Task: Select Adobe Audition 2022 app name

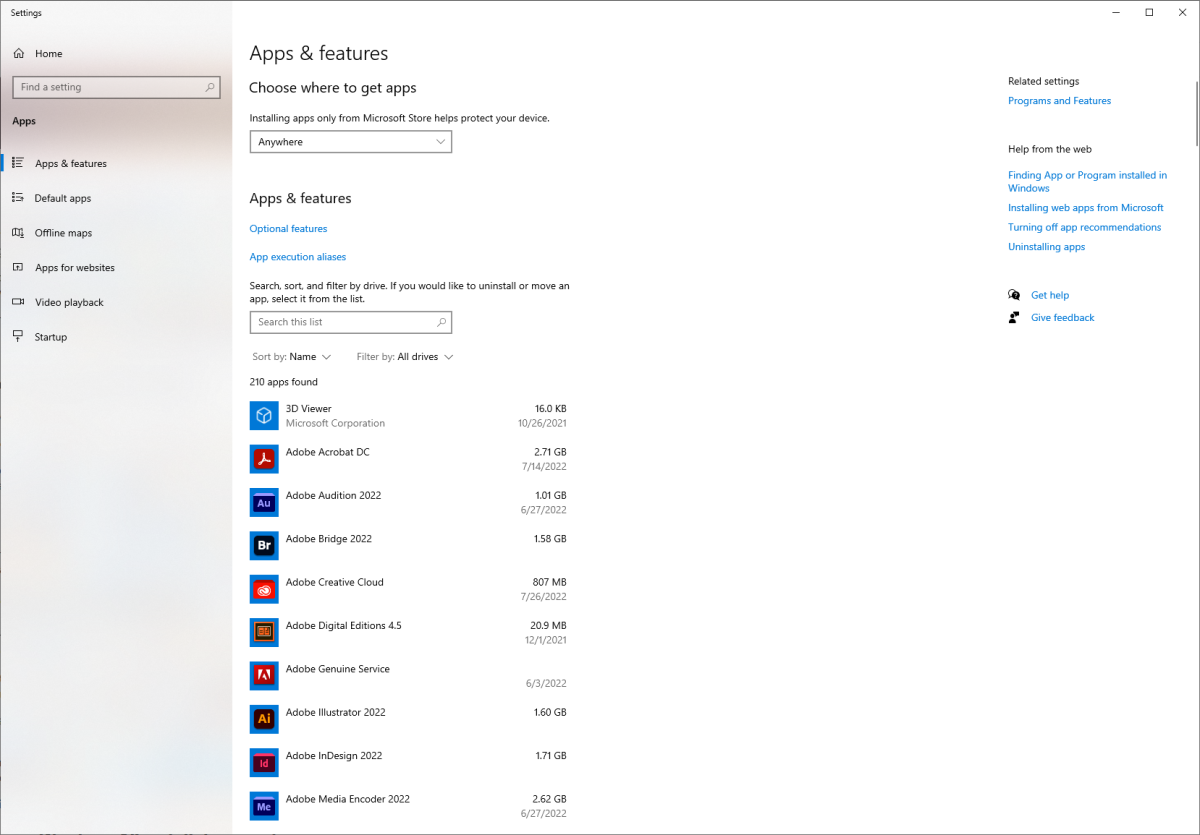Action: click(x=333, y=496)
